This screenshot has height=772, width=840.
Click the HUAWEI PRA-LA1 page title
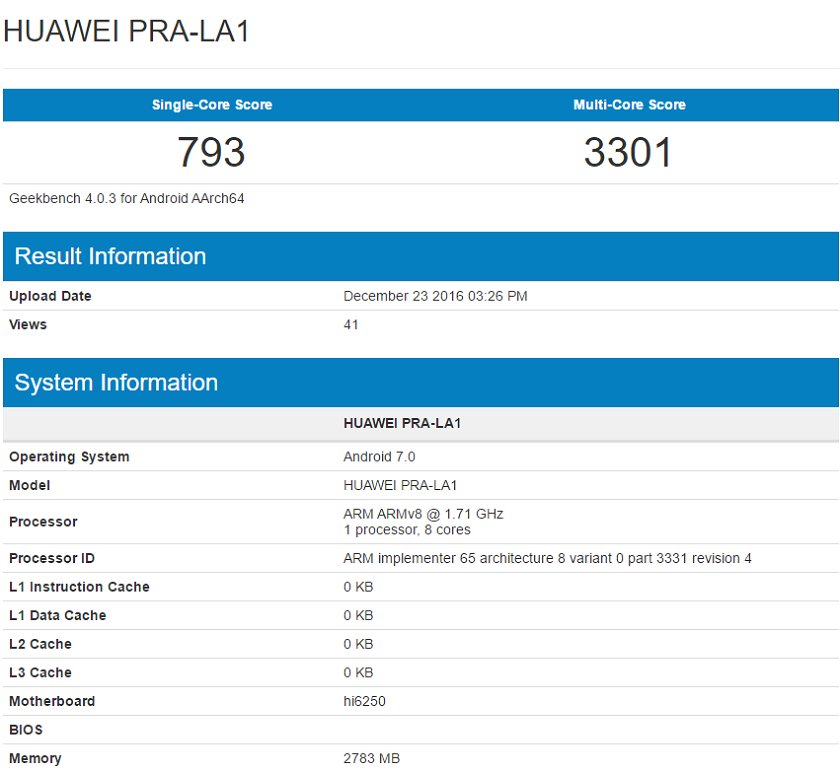[126, 31]
